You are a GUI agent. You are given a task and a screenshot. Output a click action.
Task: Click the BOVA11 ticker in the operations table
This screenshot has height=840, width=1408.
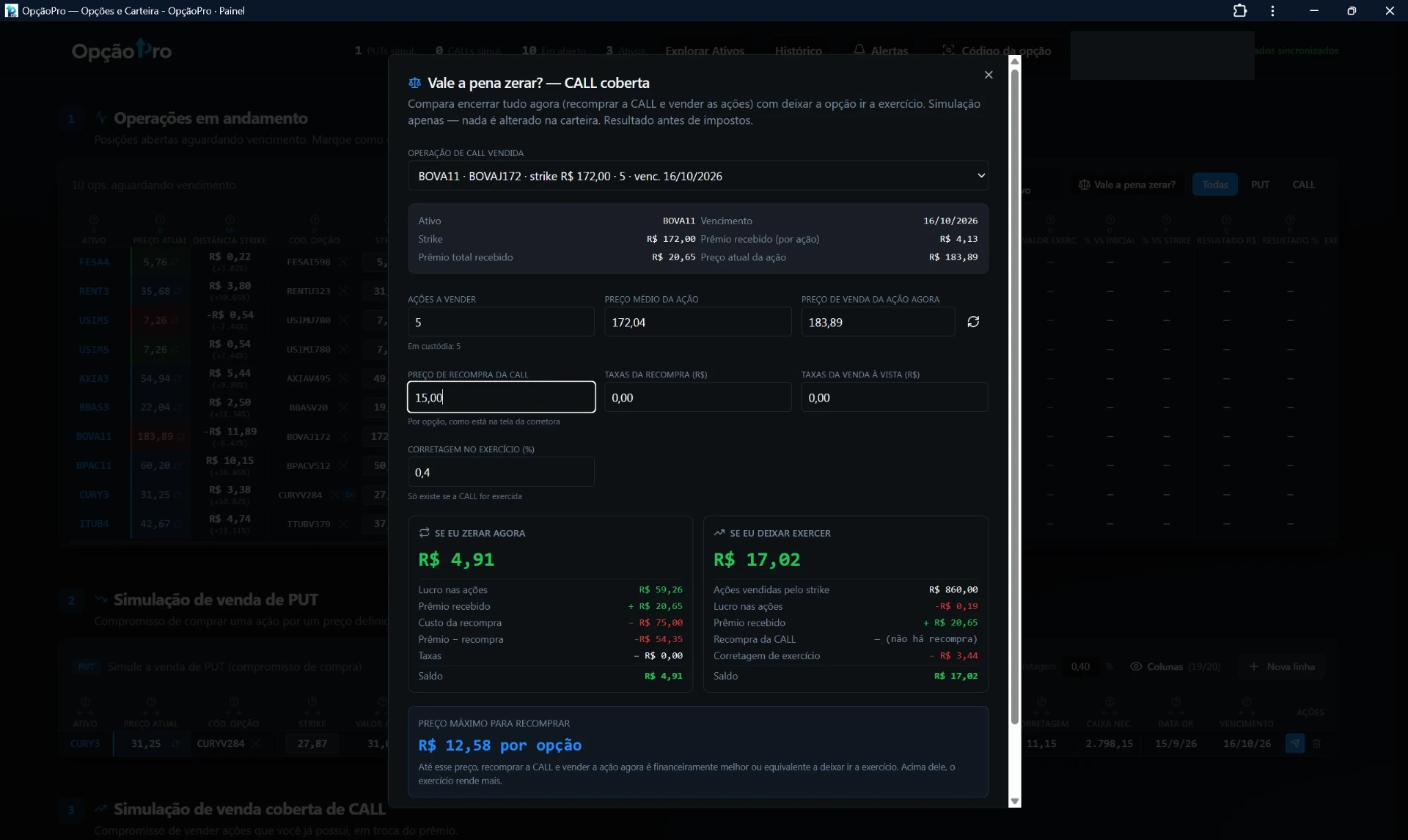pos(94,437)
